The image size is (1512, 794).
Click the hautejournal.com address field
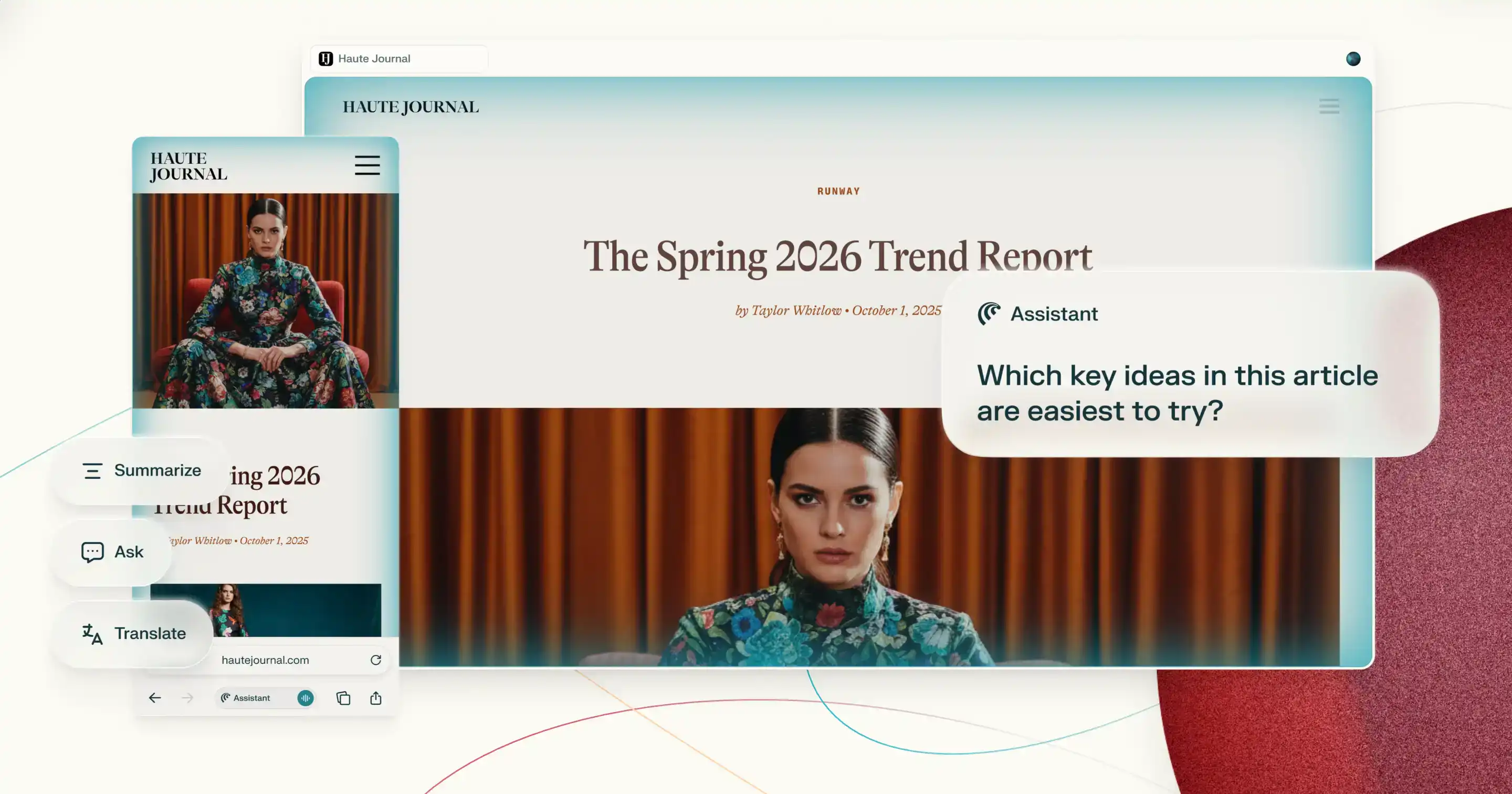point(265,660)
